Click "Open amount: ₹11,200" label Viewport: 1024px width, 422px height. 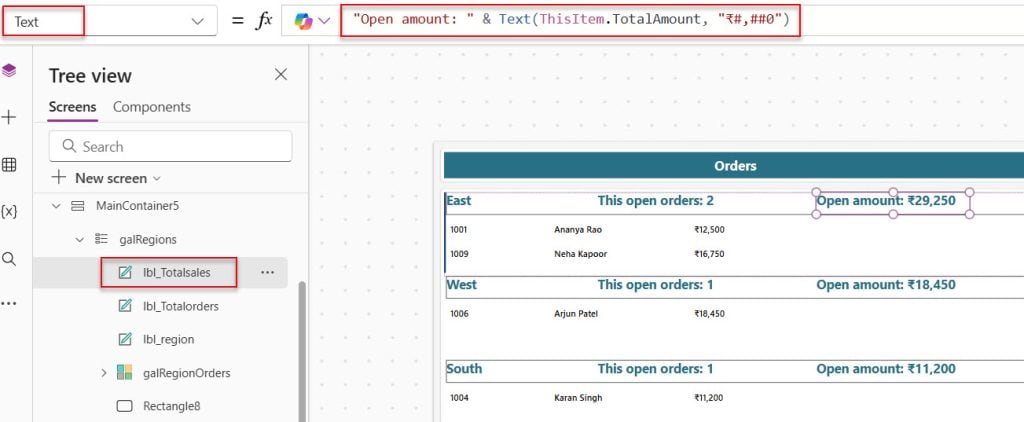click(x=886, y=369)
